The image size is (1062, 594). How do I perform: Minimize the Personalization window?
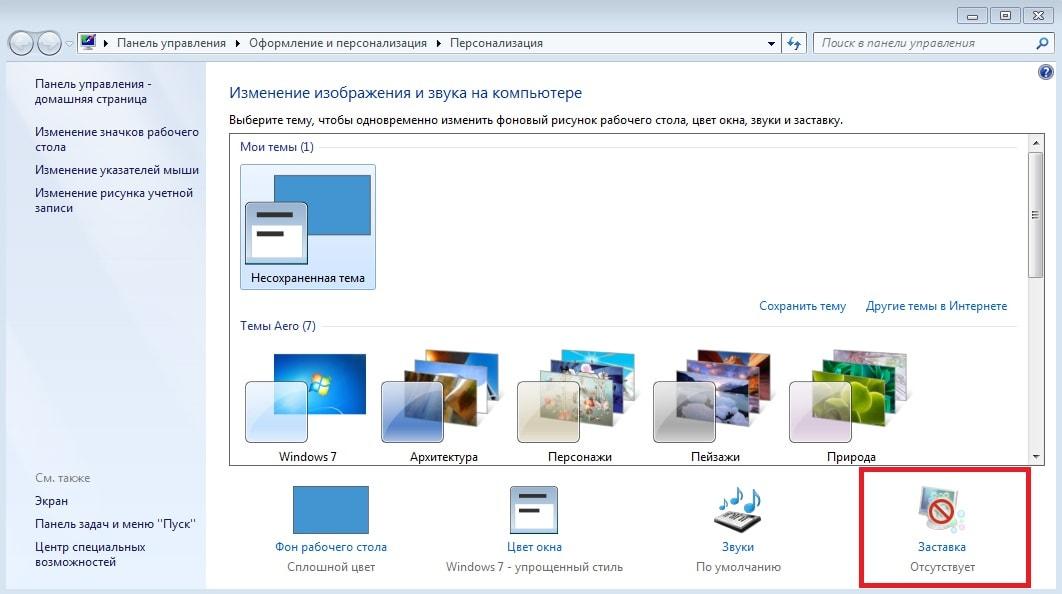click(x=972, y=16)
